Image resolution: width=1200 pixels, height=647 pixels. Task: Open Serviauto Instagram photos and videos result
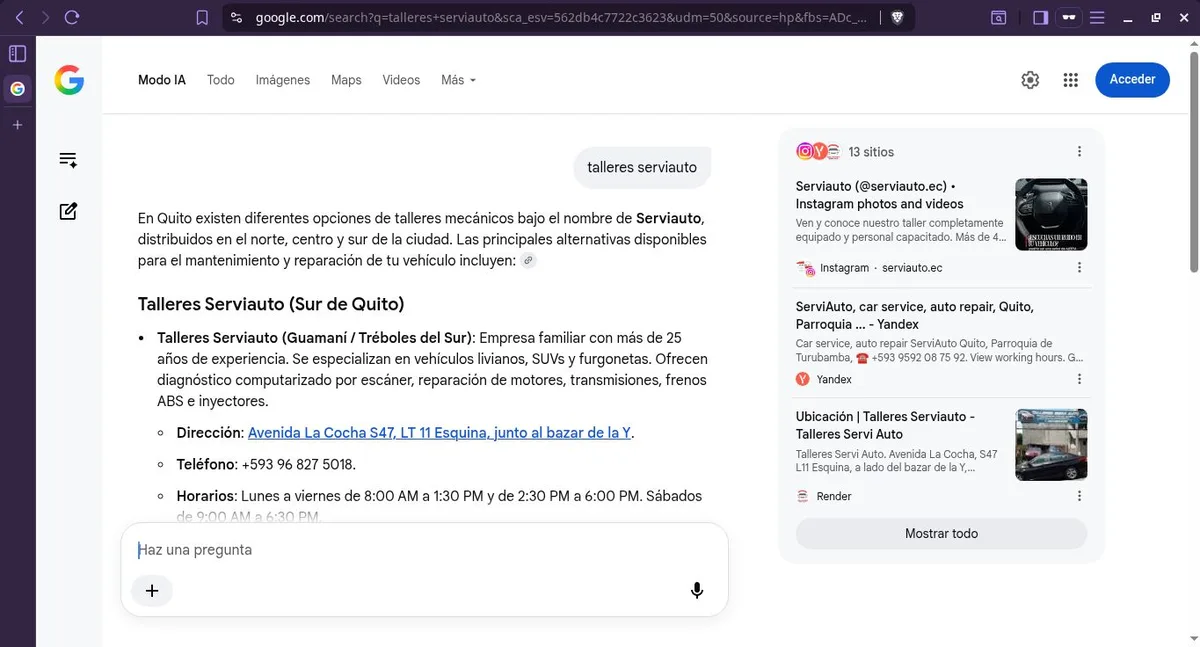tap(880, 195)
